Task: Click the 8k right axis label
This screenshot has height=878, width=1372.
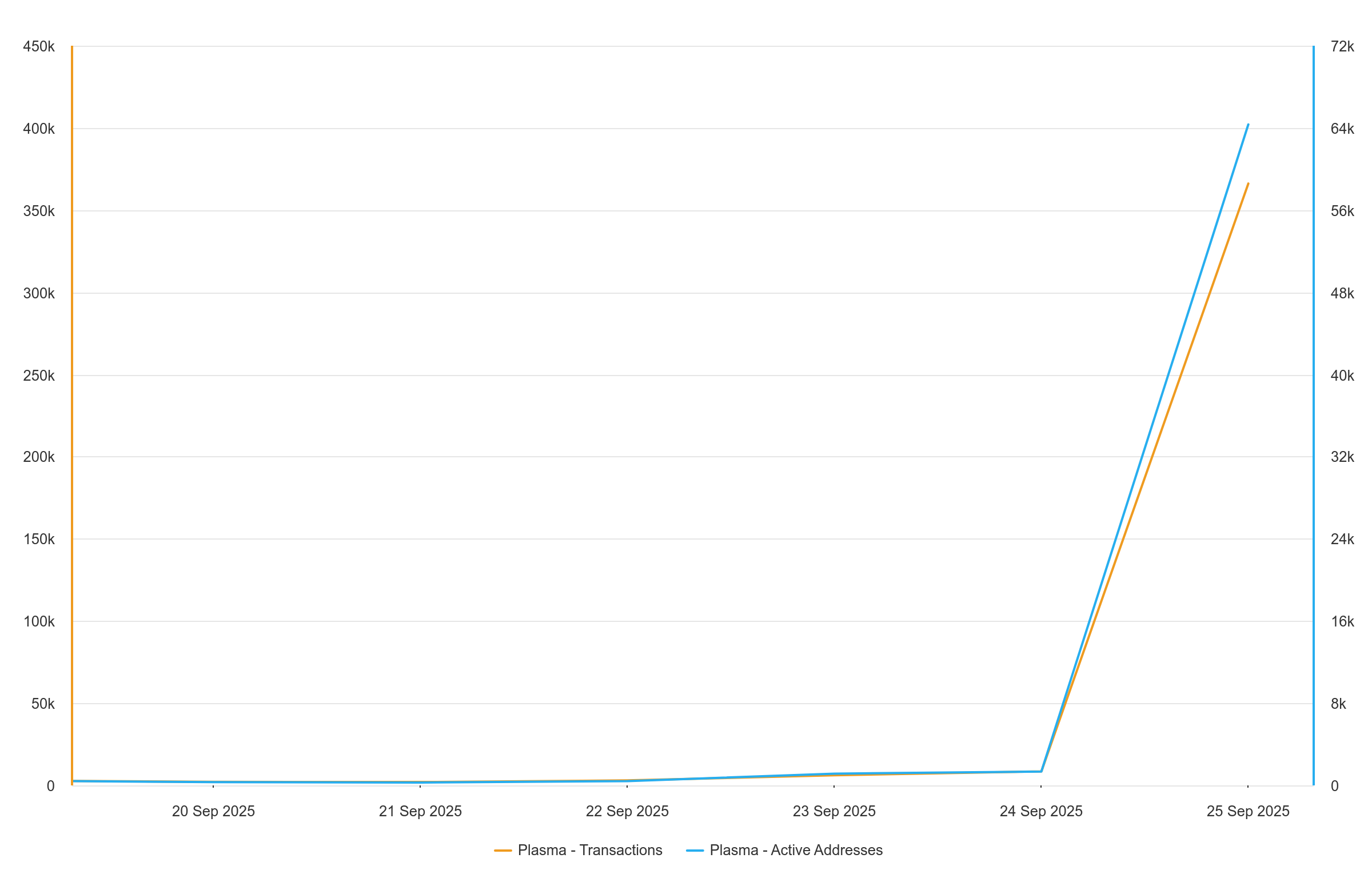Action: [x=1338, y=704]
